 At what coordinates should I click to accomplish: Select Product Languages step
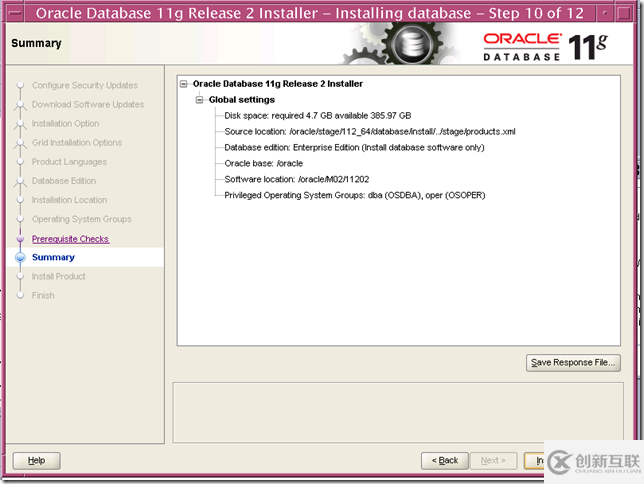69,162
